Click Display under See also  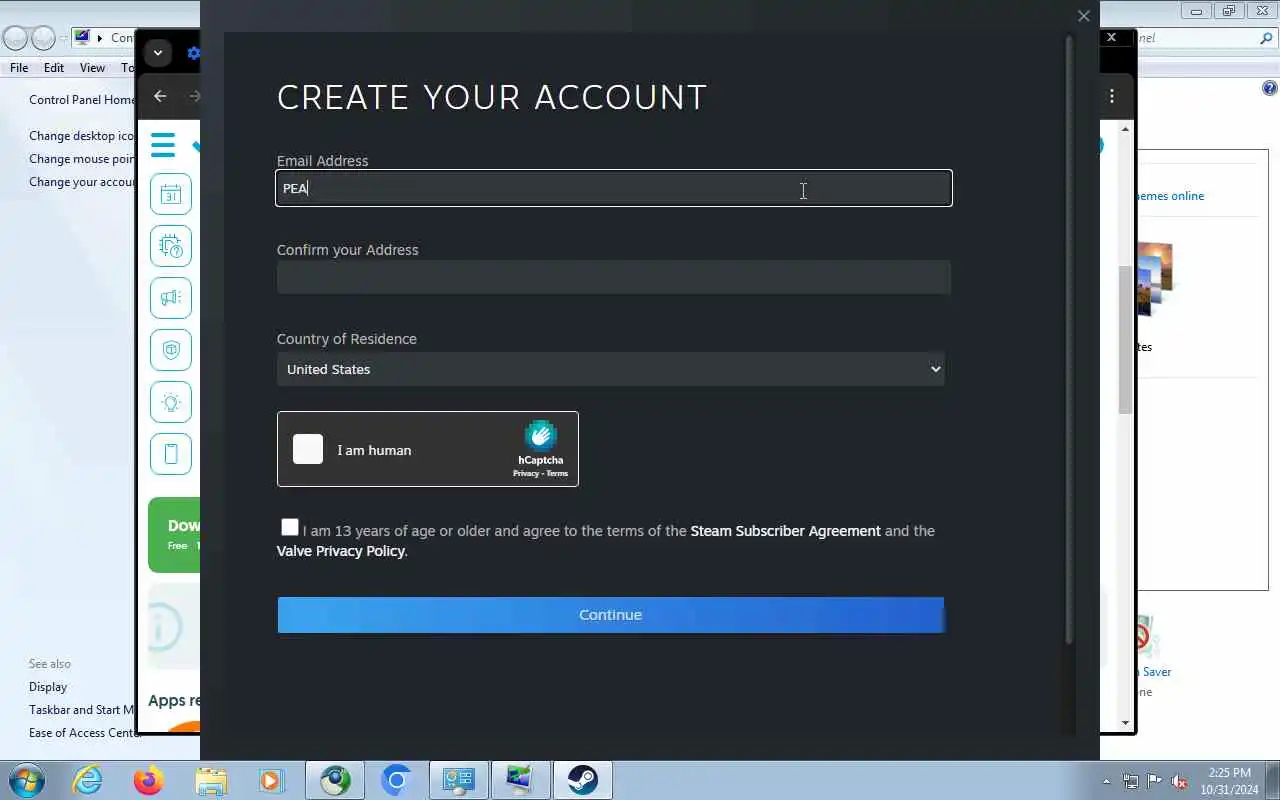[x=48, y=687]
